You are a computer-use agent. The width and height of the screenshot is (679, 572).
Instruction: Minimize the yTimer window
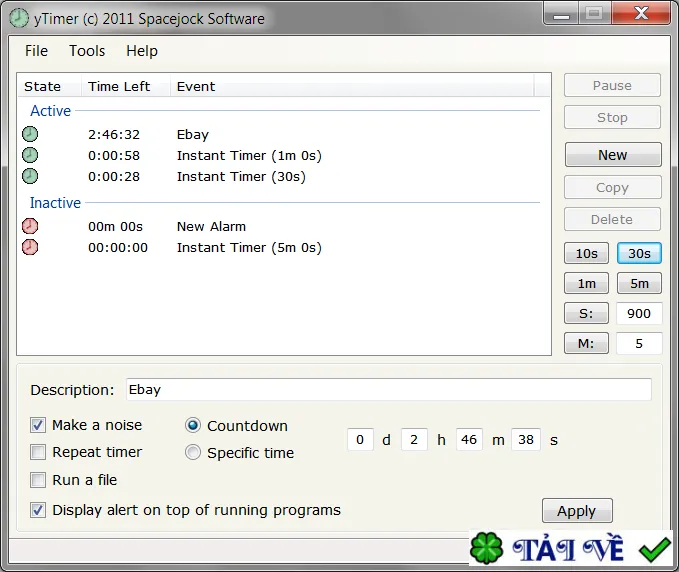[x=561, y=14]
